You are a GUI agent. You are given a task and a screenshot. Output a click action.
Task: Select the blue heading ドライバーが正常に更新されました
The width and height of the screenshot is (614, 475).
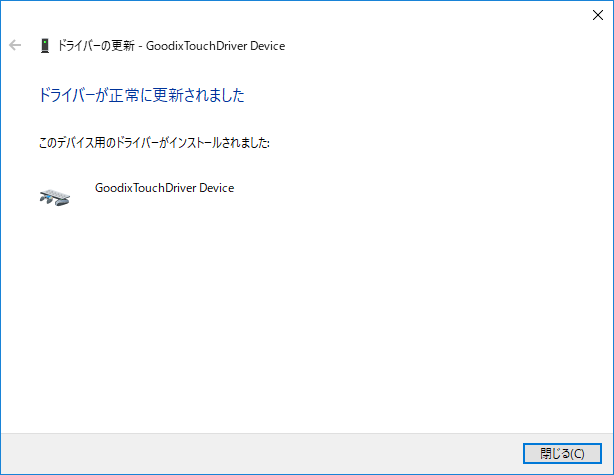(x=141, y=95)
